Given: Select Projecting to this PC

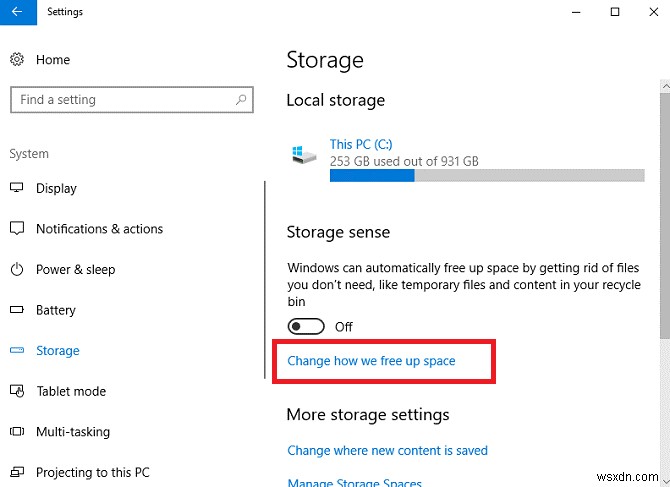Looking at the screenshot, I should pos(92,472).
